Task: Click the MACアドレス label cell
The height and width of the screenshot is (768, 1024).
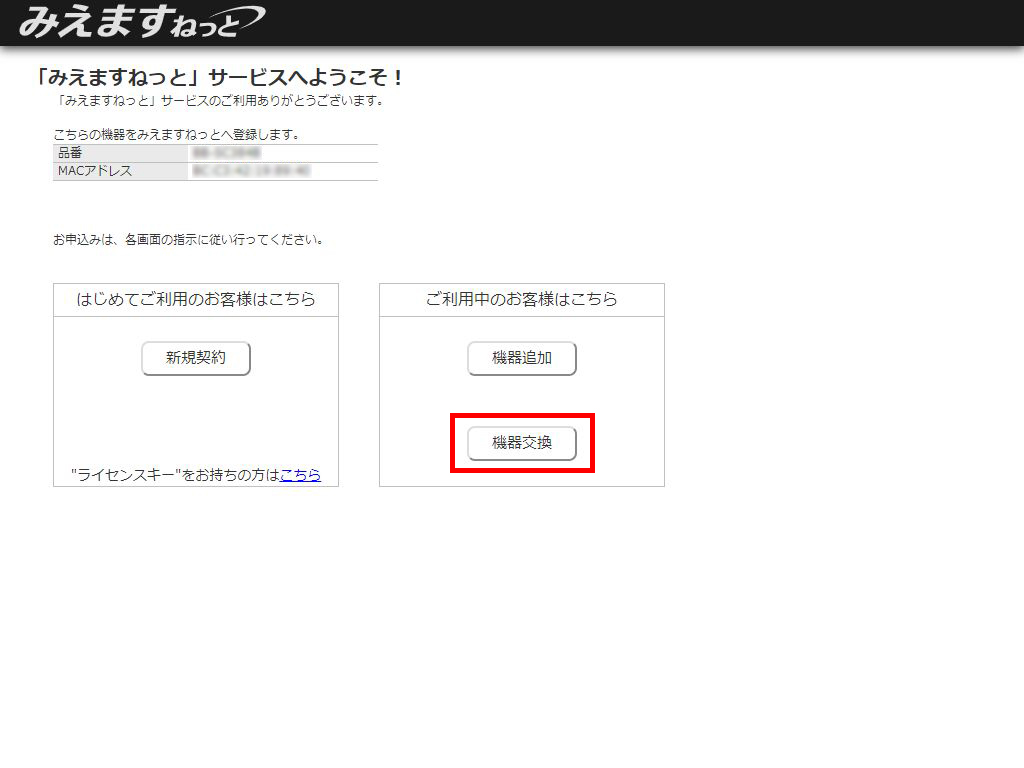Action: [x=120, y=171]
